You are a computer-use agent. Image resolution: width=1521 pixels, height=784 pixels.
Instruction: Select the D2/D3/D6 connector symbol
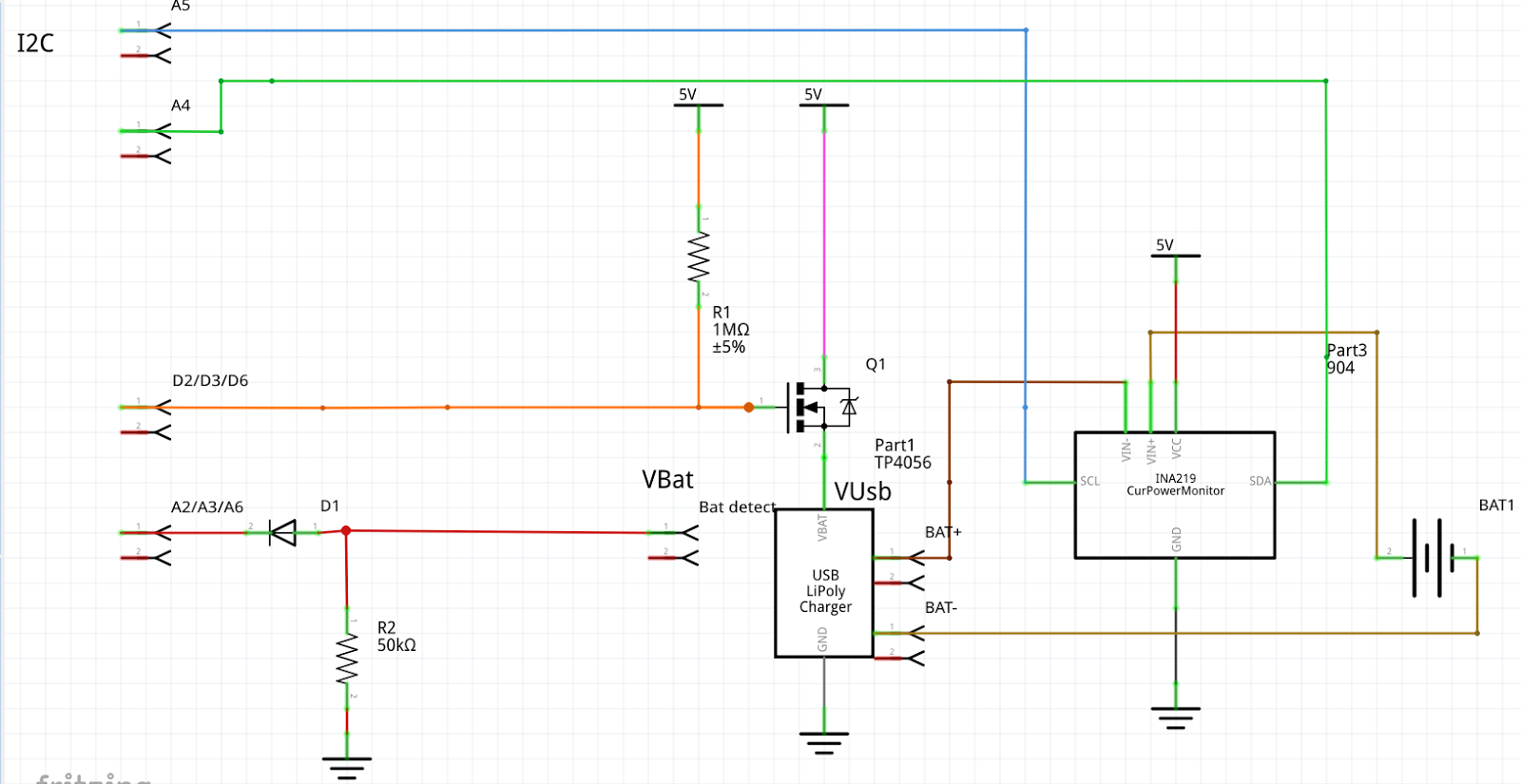coord(145,419)
